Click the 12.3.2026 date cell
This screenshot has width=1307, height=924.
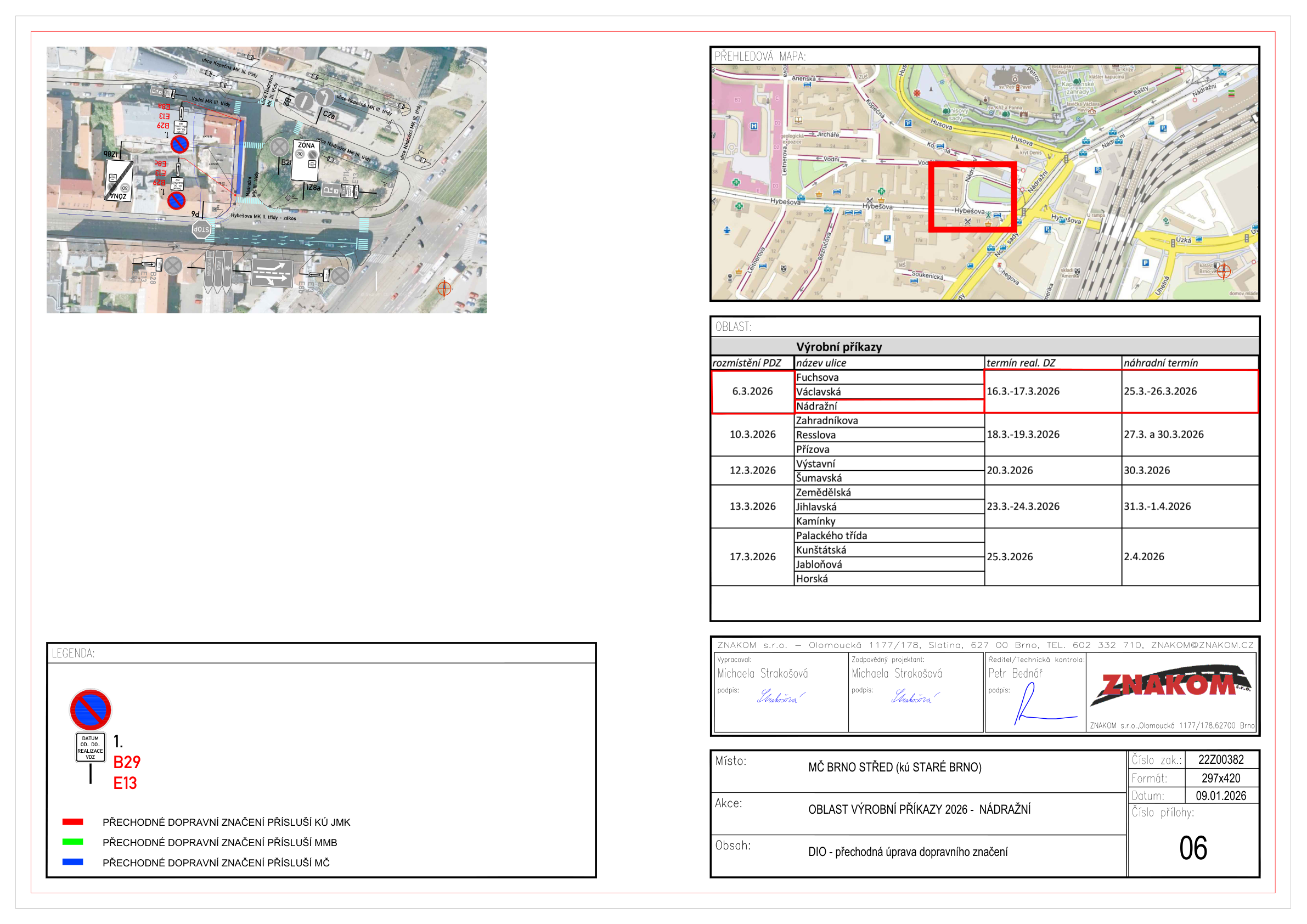point(753,470)
